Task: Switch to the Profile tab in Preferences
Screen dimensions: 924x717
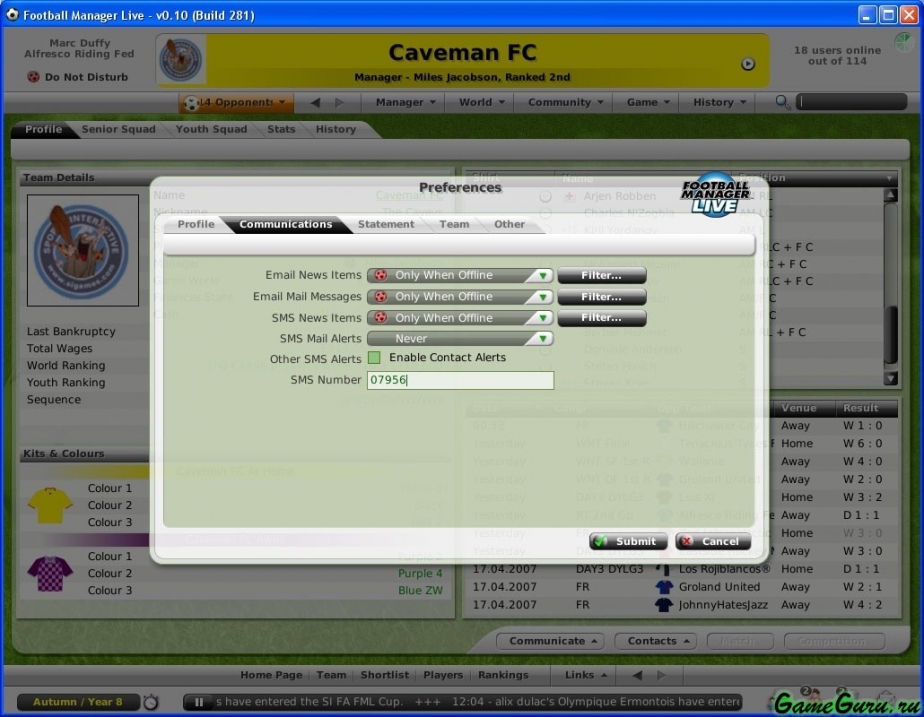Action: click(x=196, y=224)
